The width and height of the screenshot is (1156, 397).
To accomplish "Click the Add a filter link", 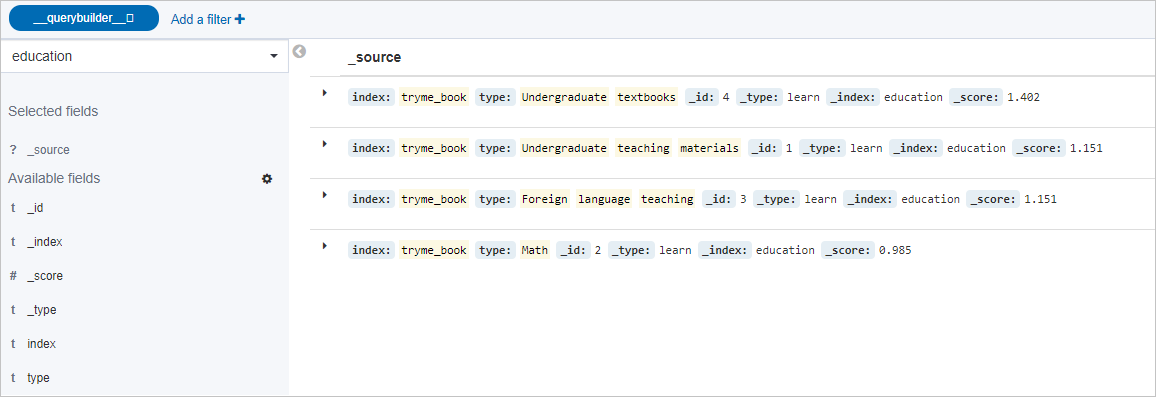I will pyautogui.click(x=207, y=19).
